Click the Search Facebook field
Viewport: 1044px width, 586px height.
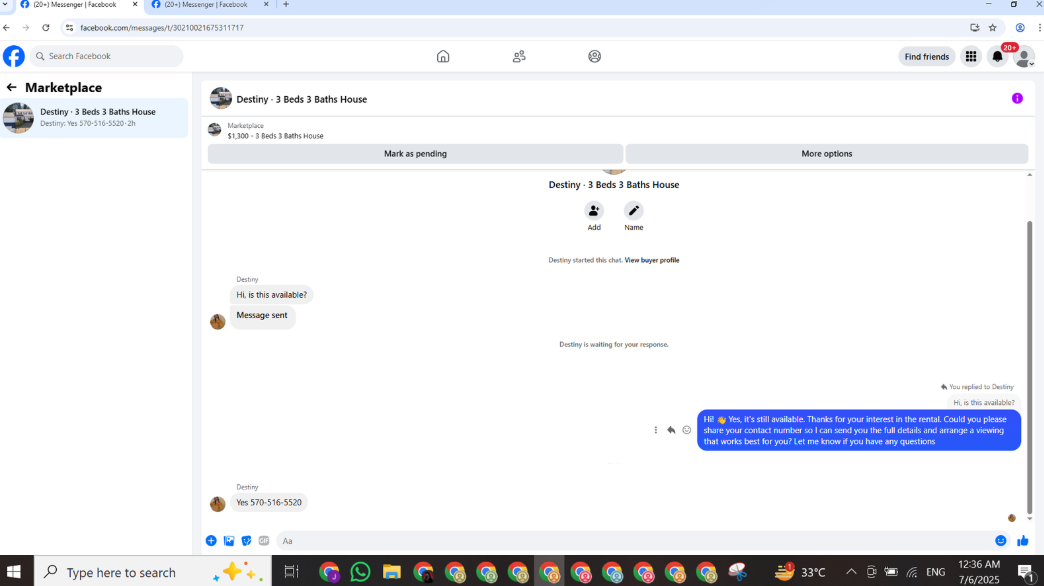coord(107,56)
